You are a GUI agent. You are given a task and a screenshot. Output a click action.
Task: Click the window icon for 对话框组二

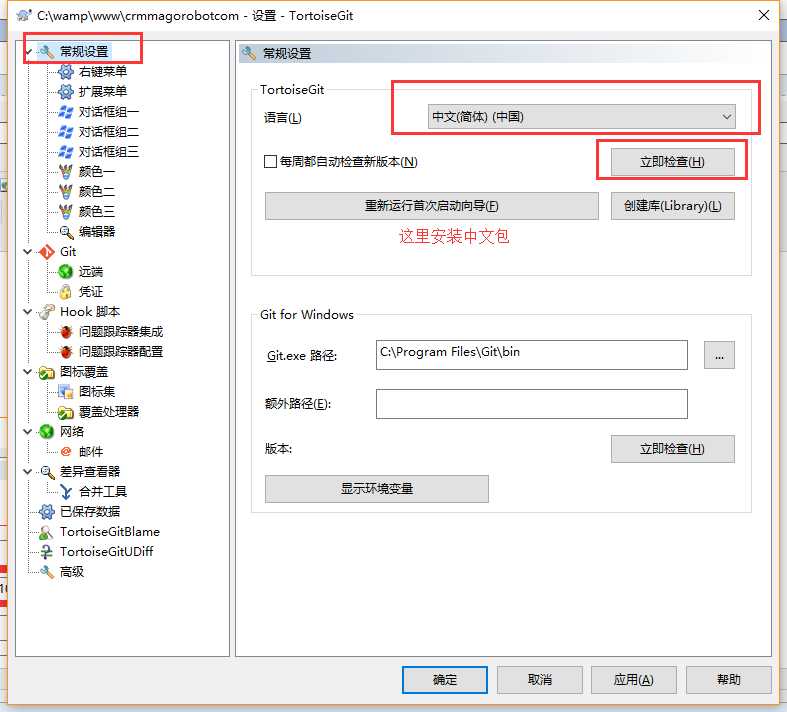(66, 132)
